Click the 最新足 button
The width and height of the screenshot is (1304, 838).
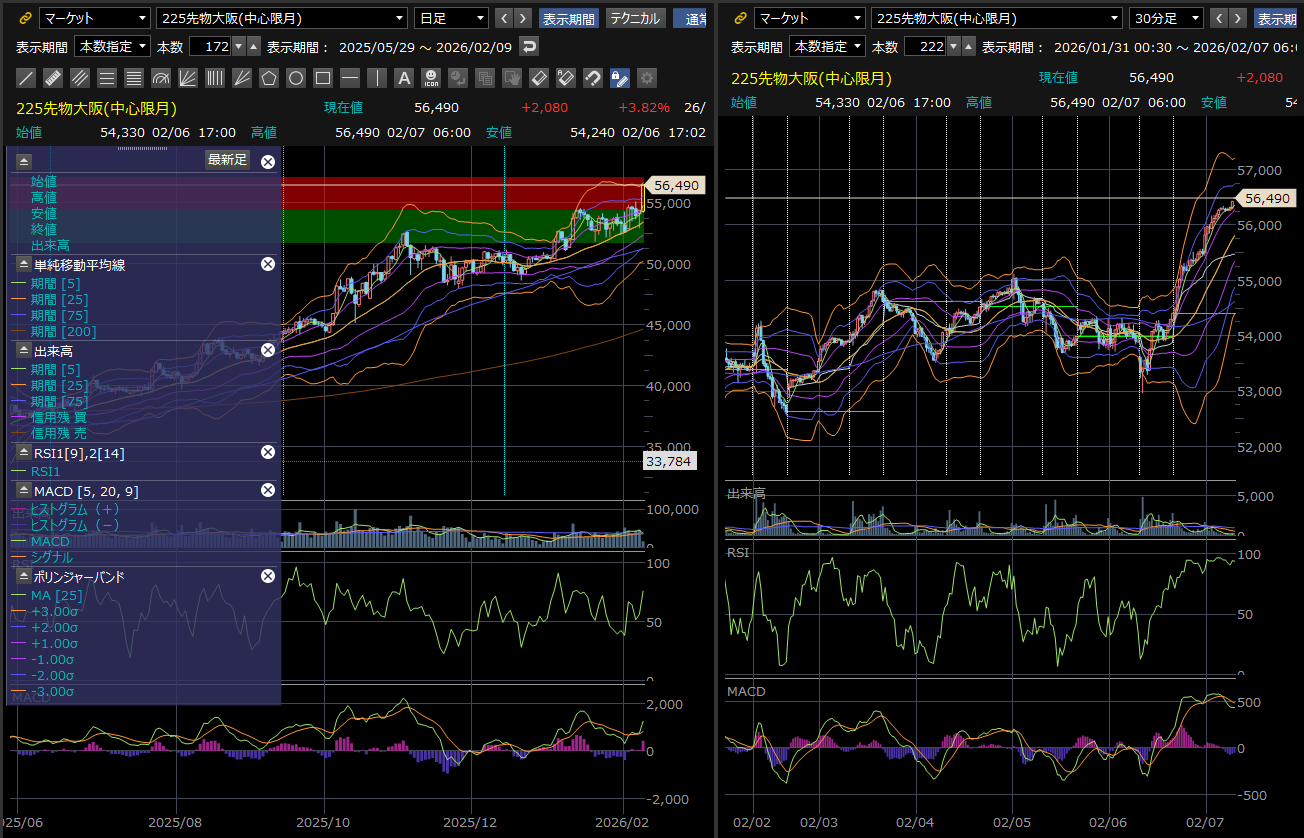coord(227,160)
